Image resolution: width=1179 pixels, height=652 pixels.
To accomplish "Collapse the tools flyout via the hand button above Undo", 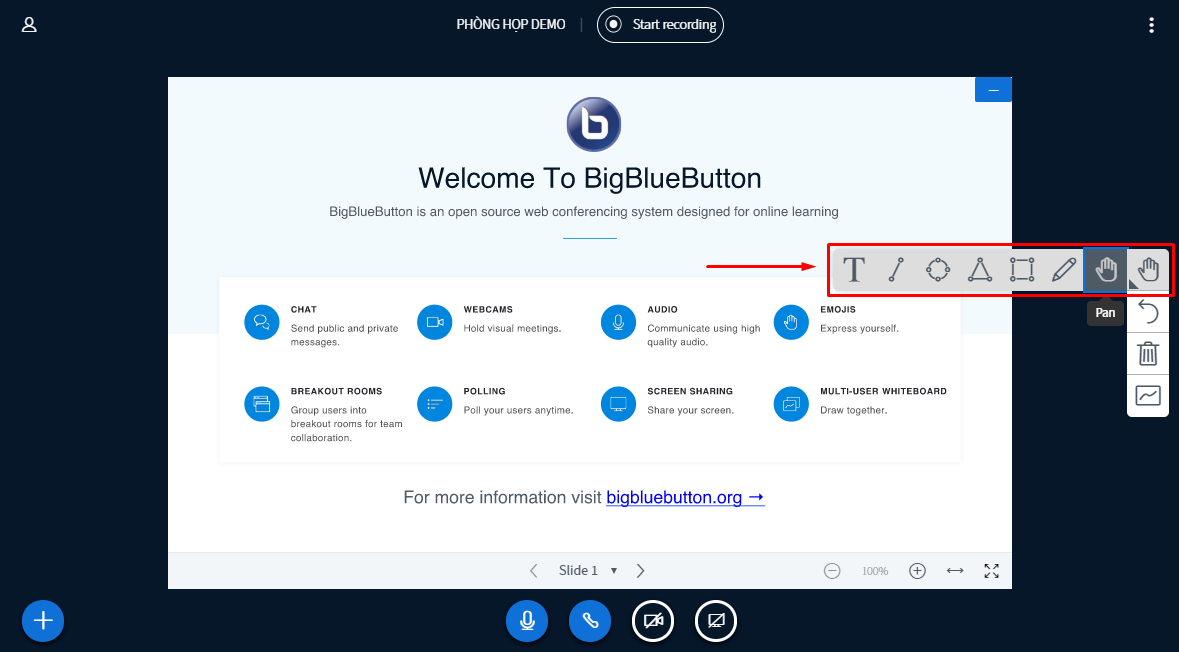I will point(1148,269).
